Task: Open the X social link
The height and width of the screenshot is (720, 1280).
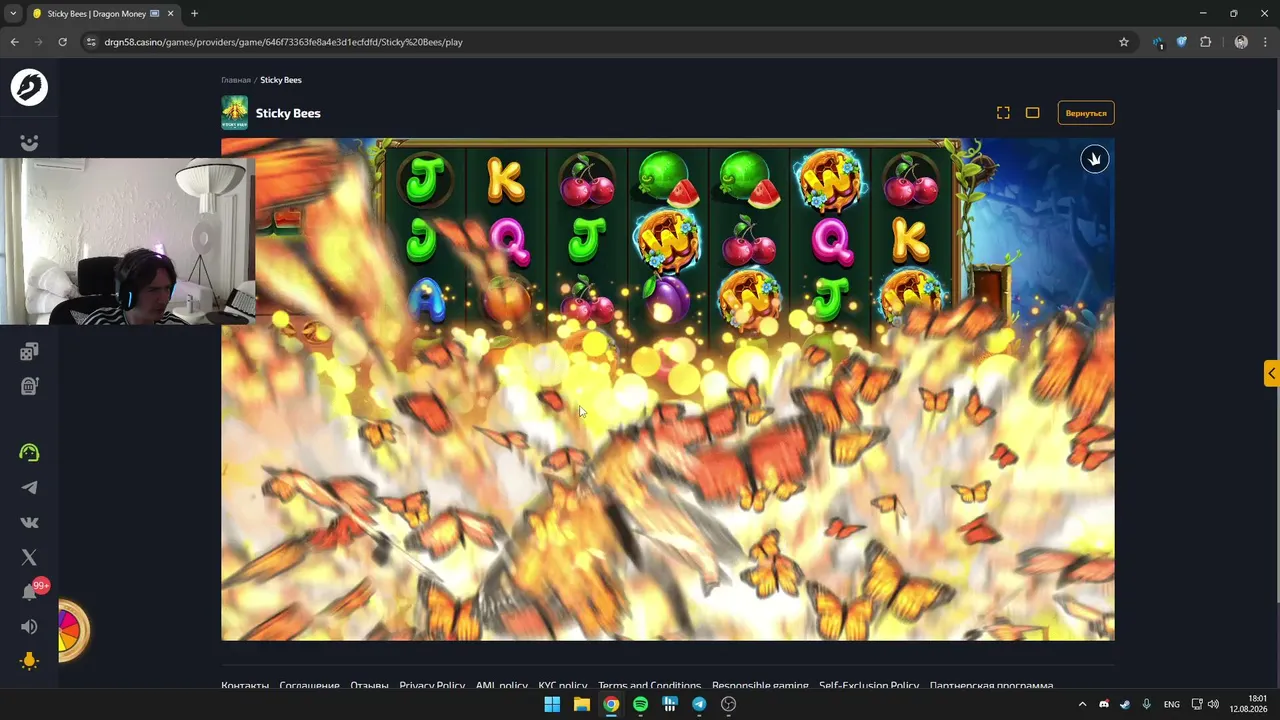Action: tap(29, 557)
